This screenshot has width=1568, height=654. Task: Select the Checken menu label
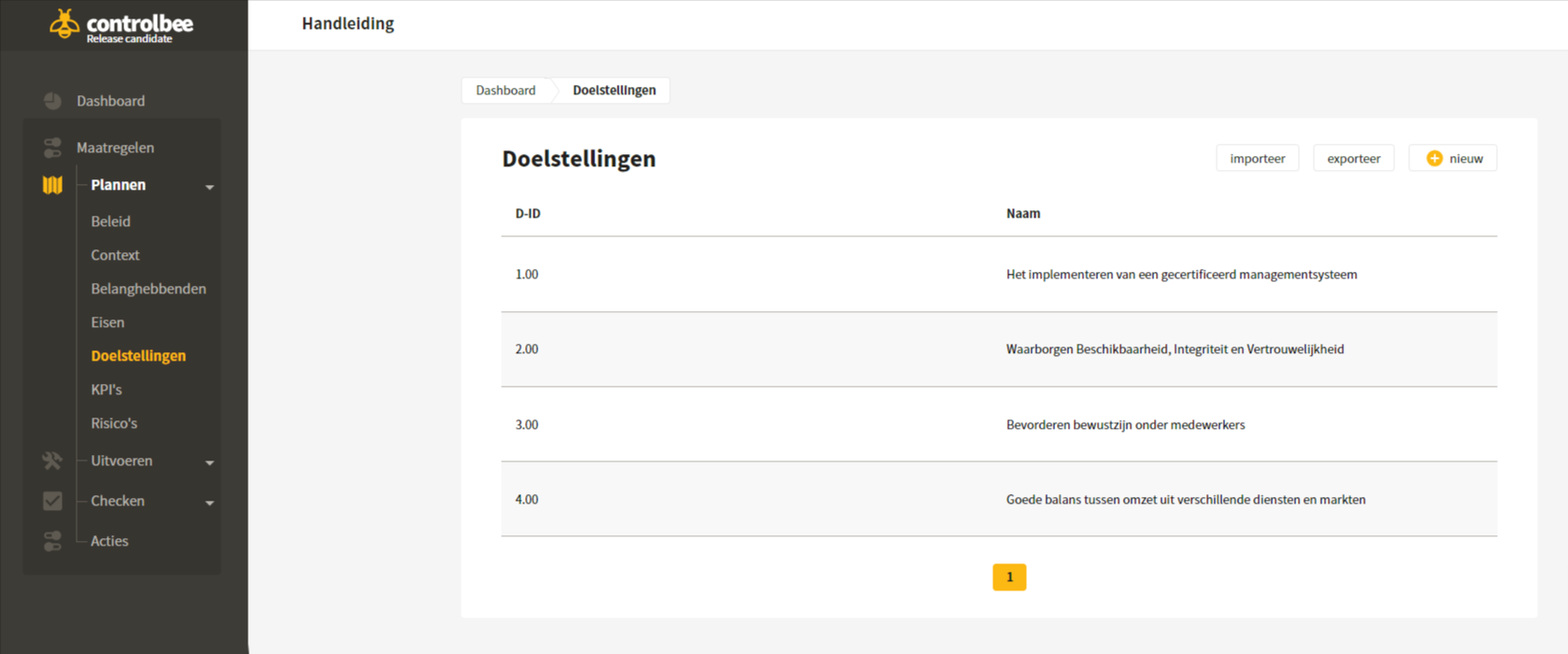point(118,501)
